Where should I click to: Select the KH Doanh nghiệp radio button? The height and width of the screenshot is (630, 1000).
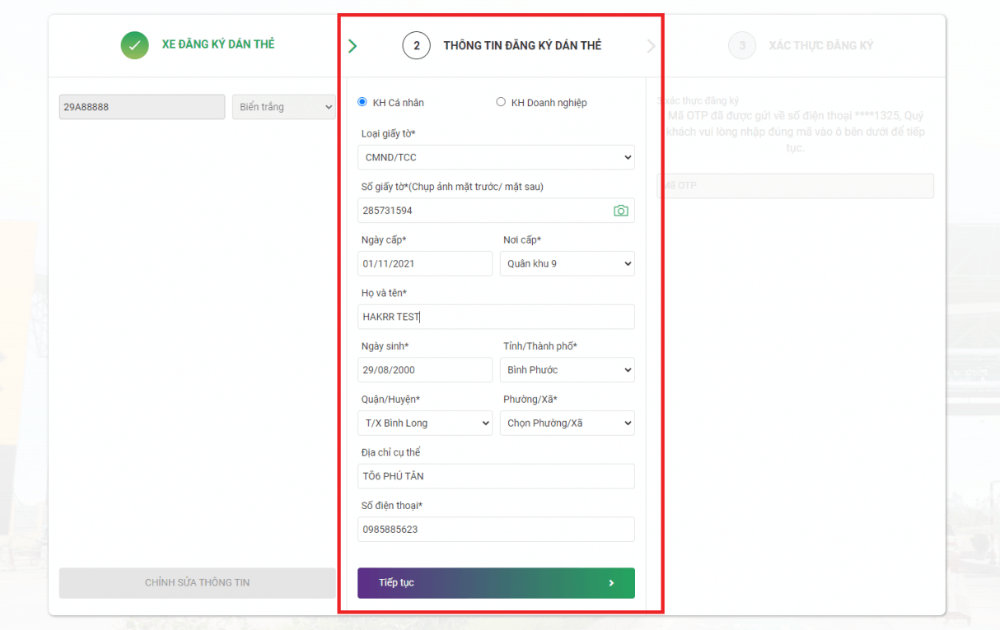click(x=501, y=102)
